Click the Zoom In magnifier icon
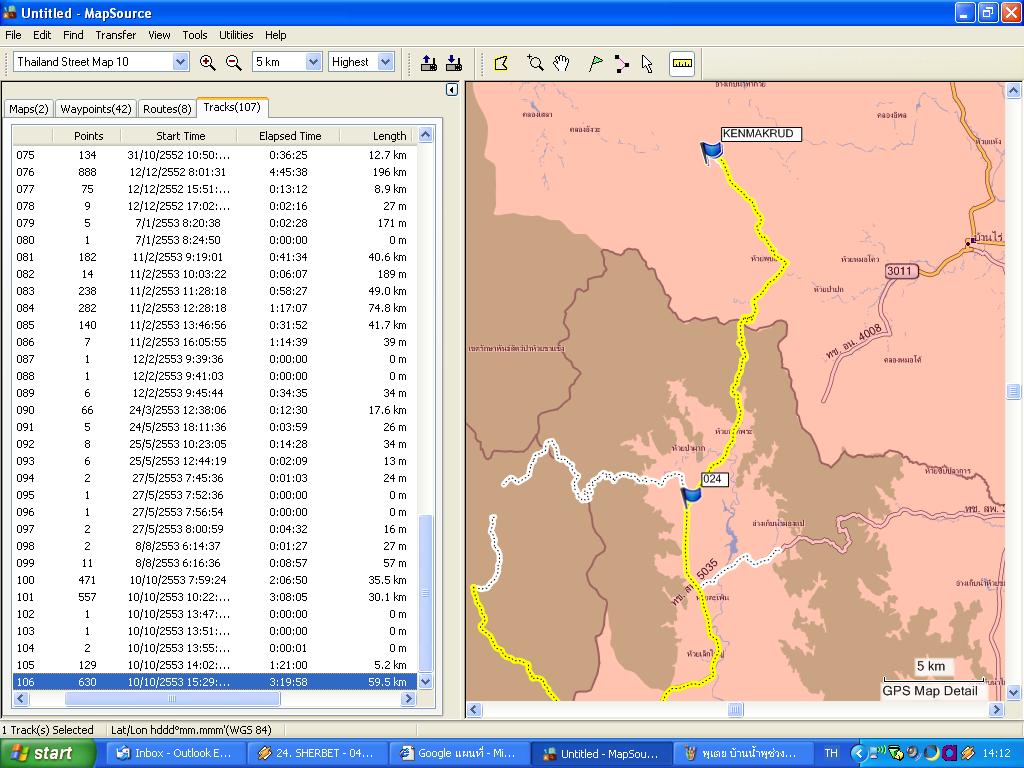This screenshot has width=1024, height=768. click(x=208, y=62)
